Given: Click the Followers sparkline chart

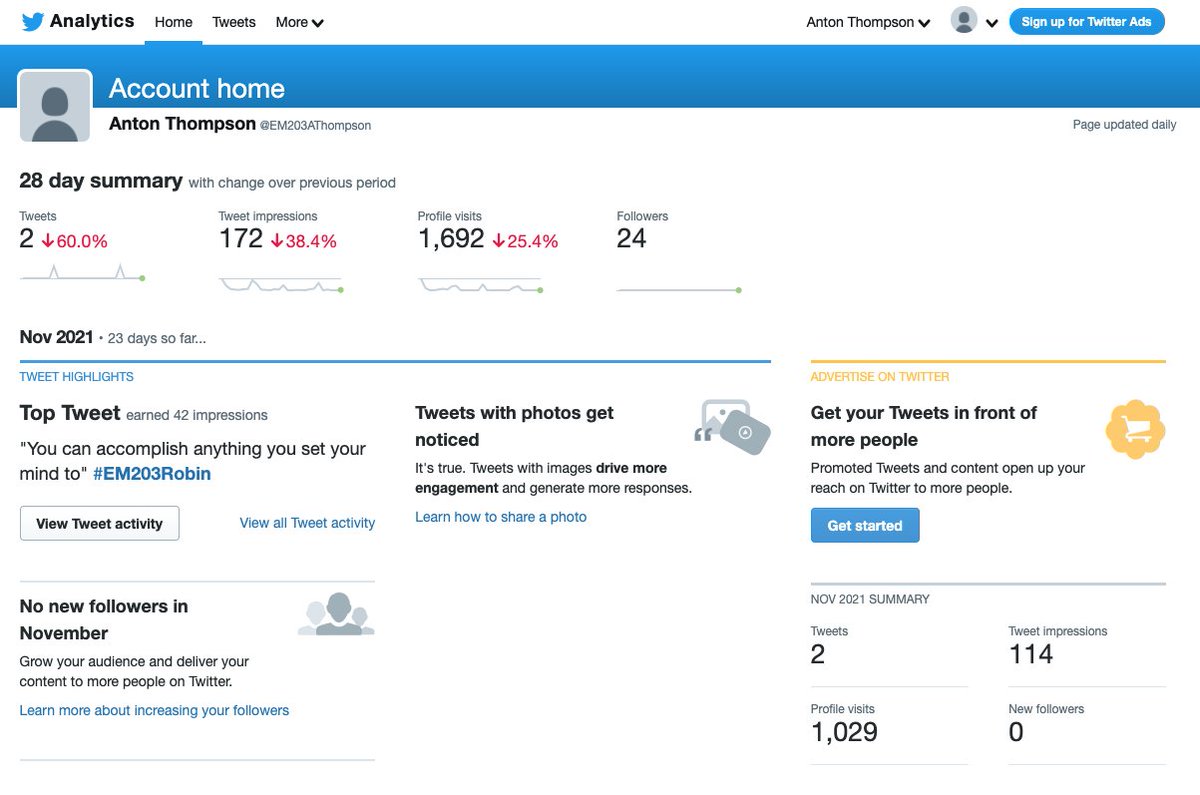Looking at the screenshot, I should tap(679, 289).
